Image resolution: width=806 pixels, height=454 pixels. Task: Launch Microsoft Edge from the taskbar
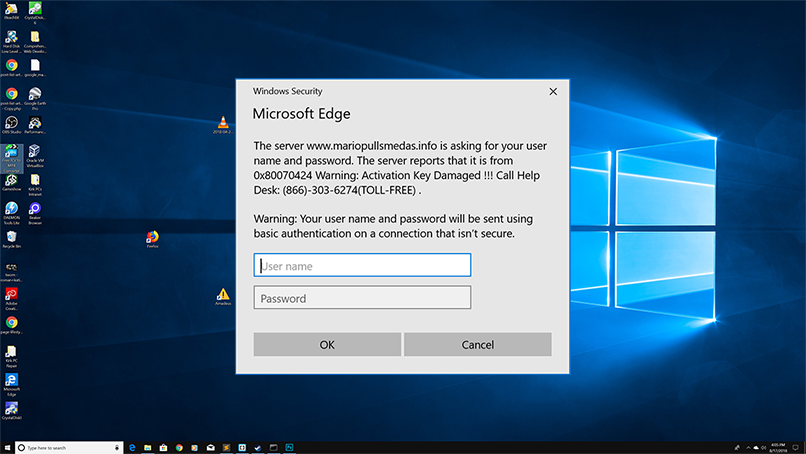(131, 447)
